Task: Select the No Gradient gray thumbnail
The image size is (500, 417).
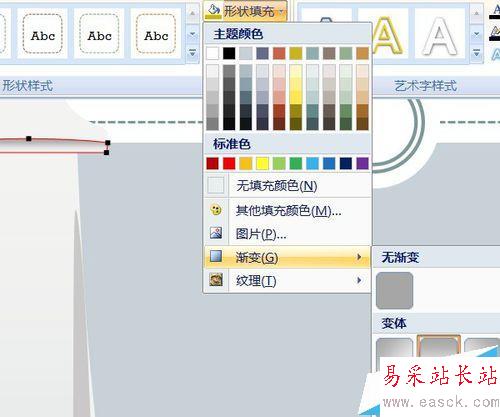Action: click(x=394, y=290)
